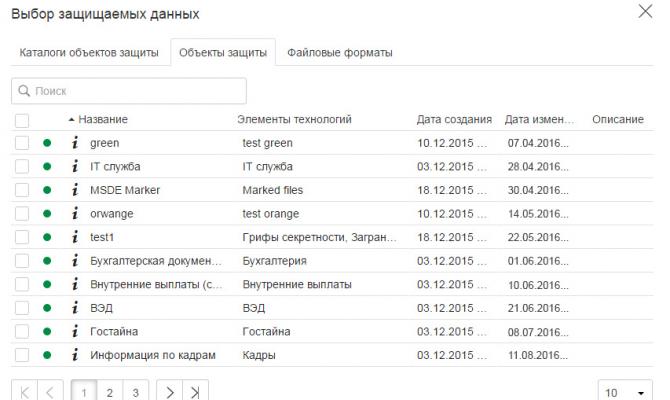Screen dimensions: 670x400
Task: Click the Поиск search field
Action: coord(128,91)
